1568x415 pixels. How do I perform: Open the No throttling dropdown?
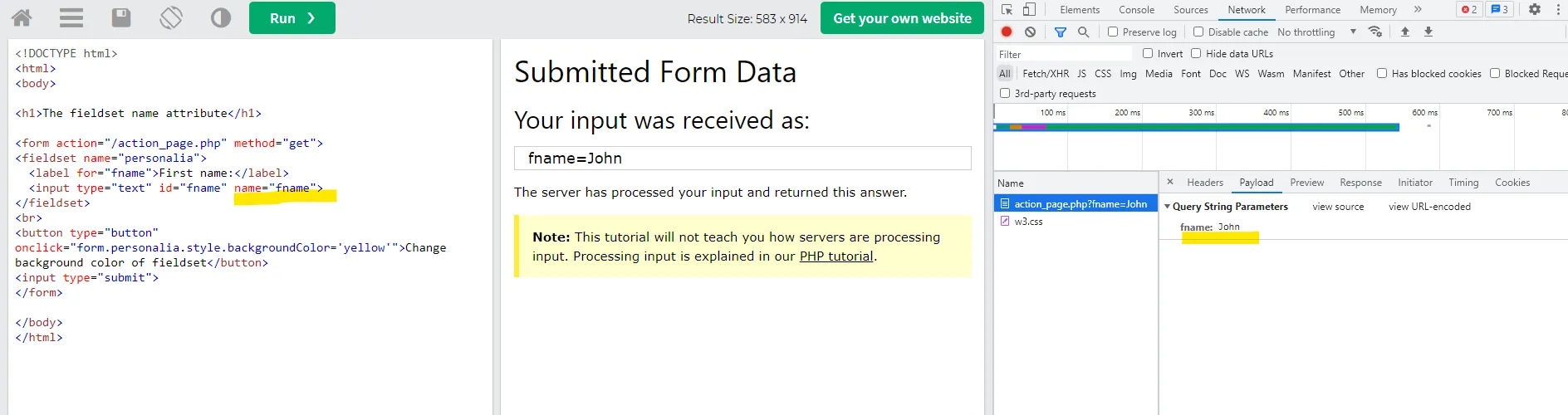1316,32
